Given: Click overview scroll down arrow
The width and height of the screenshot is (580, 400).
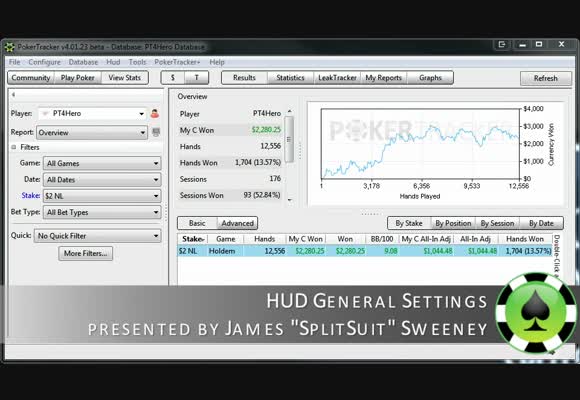Looking at the screenshot, I should pos(289,200).
